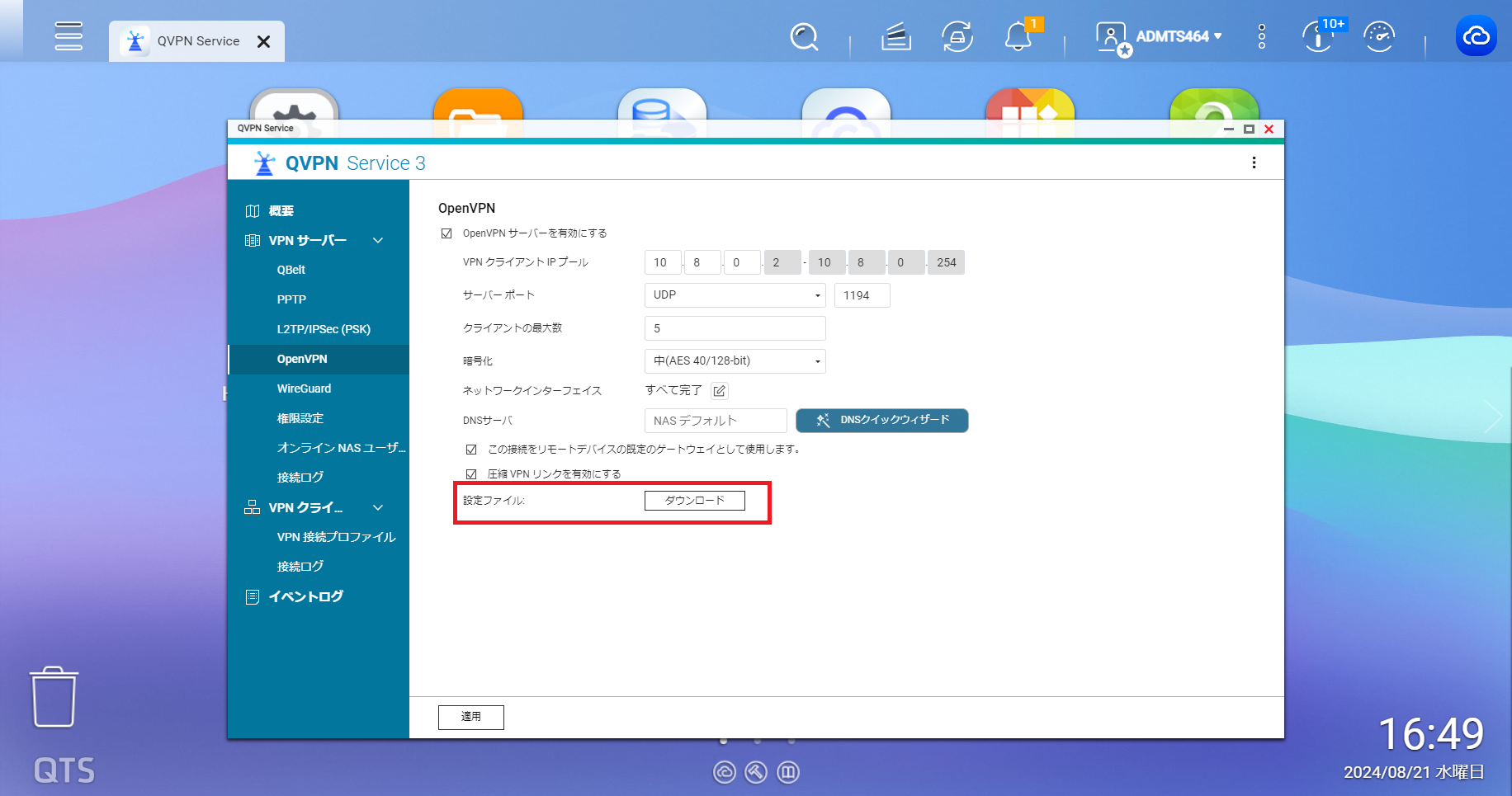Viewport: 1512px width, 796px height.
Task: Open the info icon with 10+ badge
Action: click(x=1319, y=37)
